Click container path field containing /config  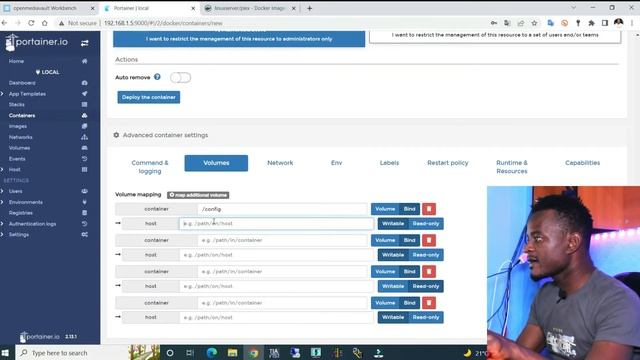pyautogui.click(x=282, y=209)
